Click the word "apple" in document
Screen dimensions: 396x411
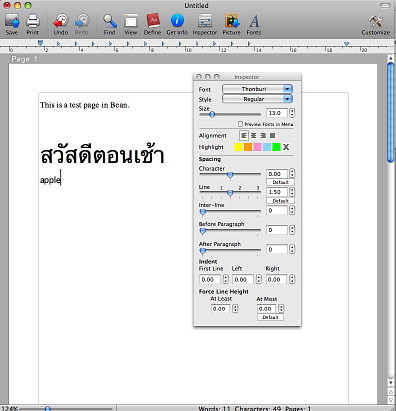50,180
